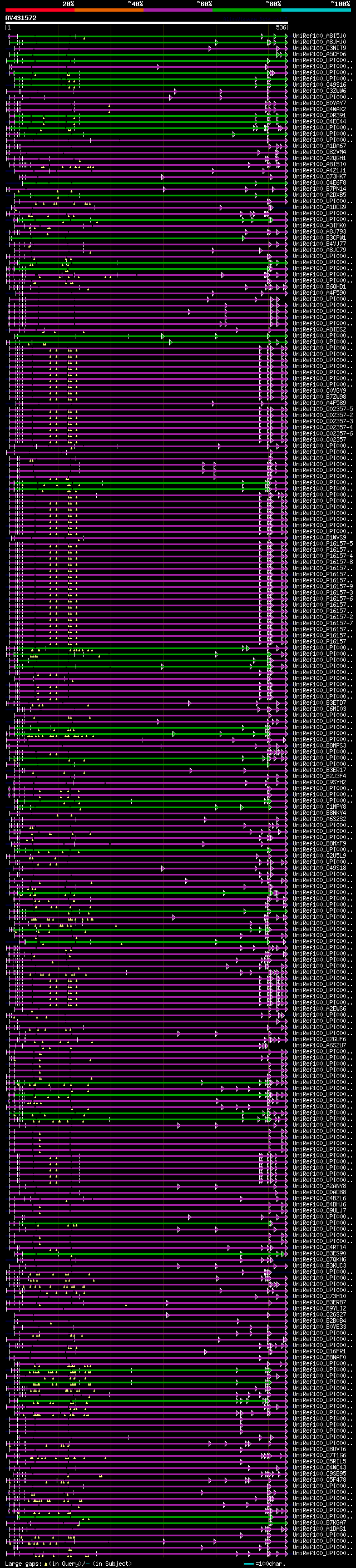356x1568 pixels.
Task: Click the red 20% legend segment
Action: [x=40, y=10]
